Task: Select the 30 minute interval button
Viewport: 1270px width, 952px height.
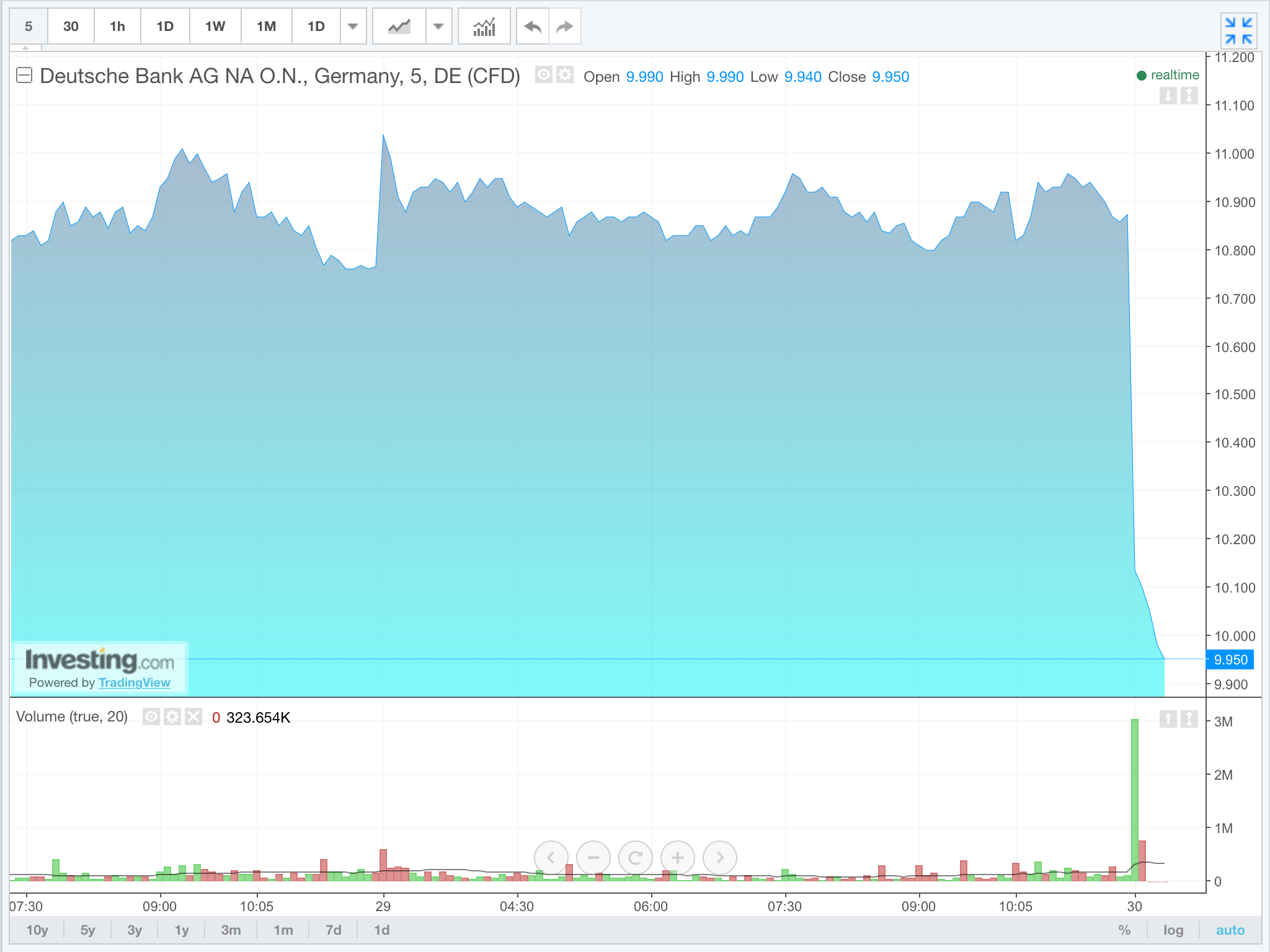Action: [x=71, y=27]
